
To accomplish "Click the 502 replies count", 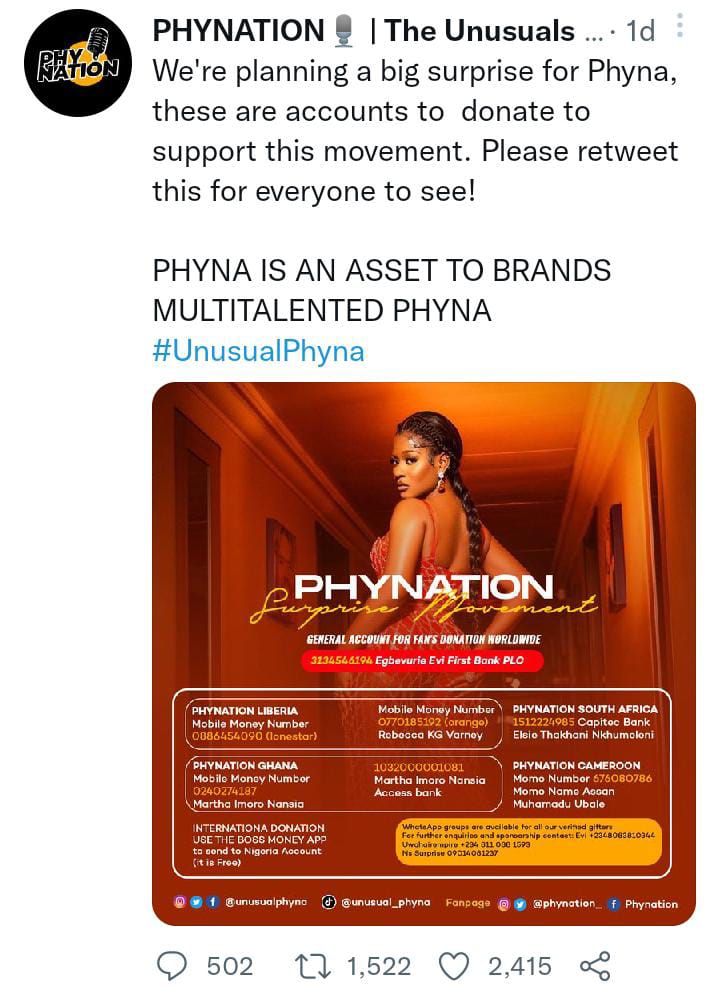I will pyautogui.click(x=229, y=965).
